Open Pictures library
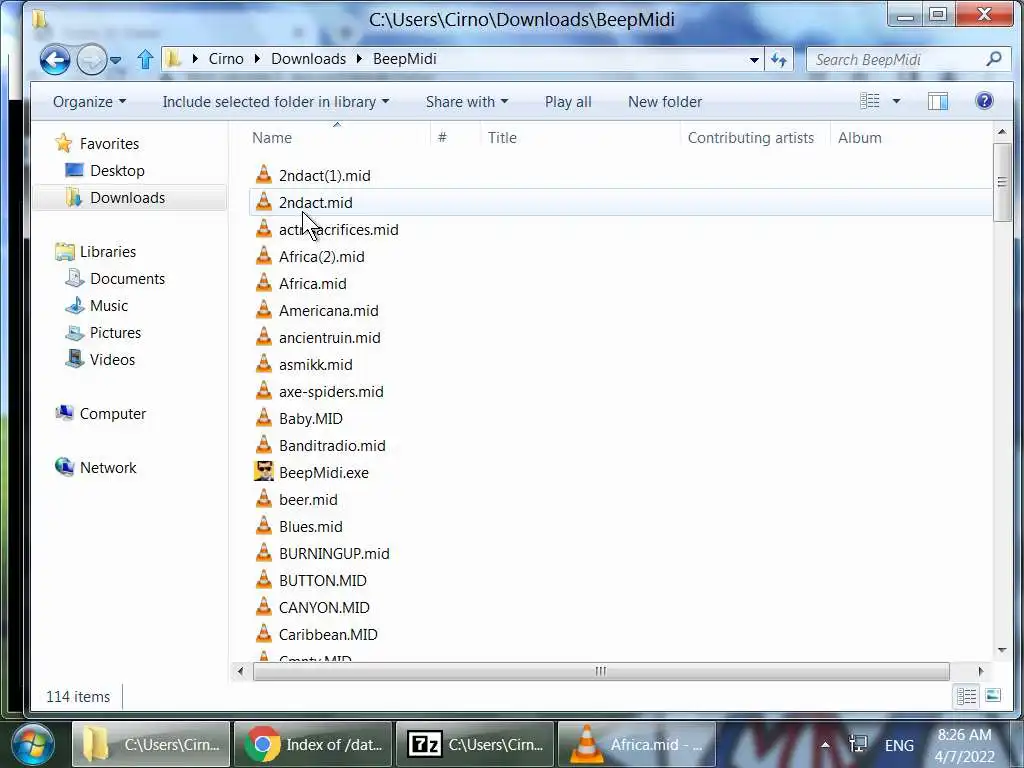The width and height of the screenshot is (1024, 768). click(x=115, y=333)
